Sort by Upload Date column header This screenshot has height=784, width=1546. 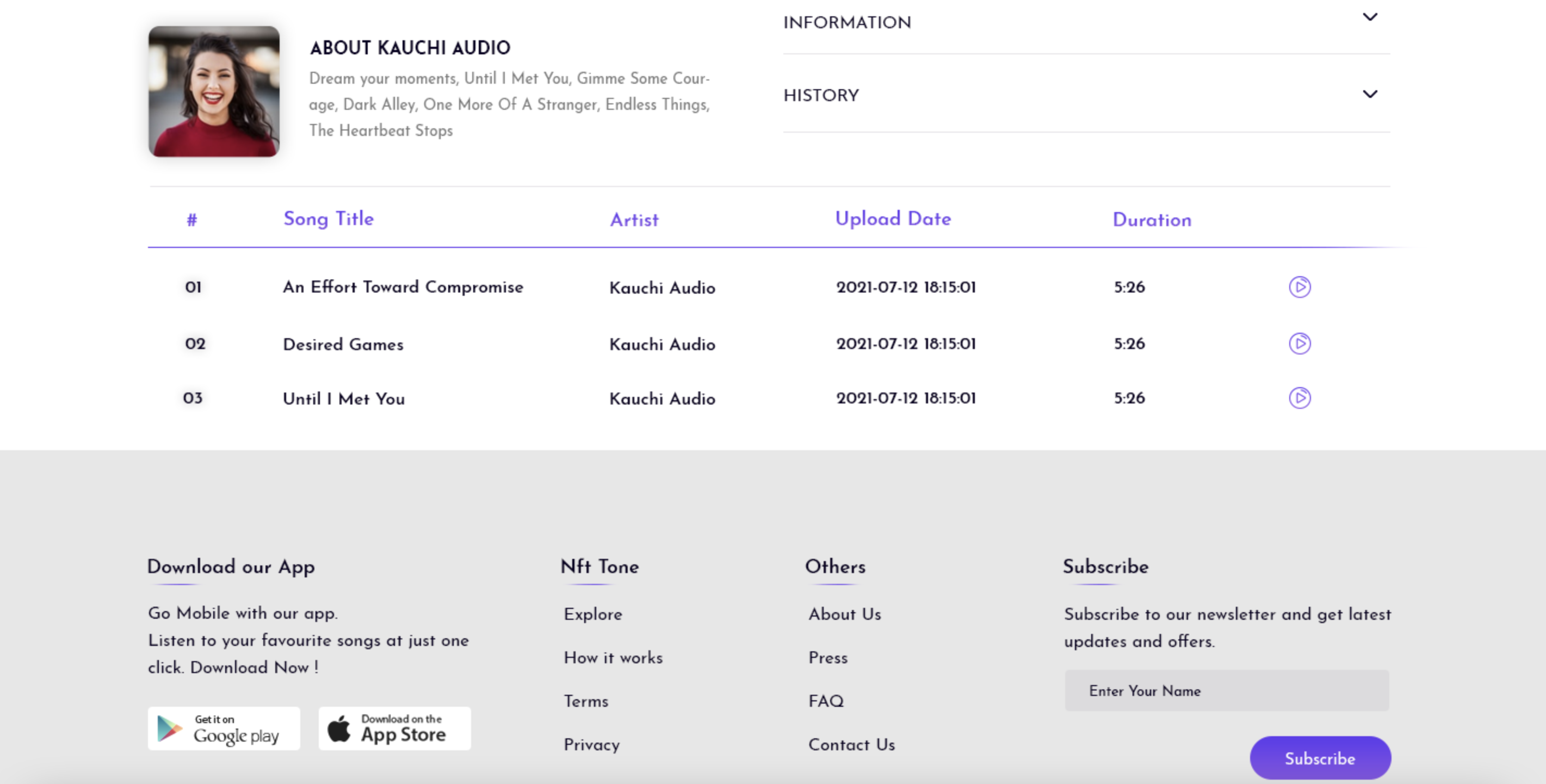(x=893, y=219)
